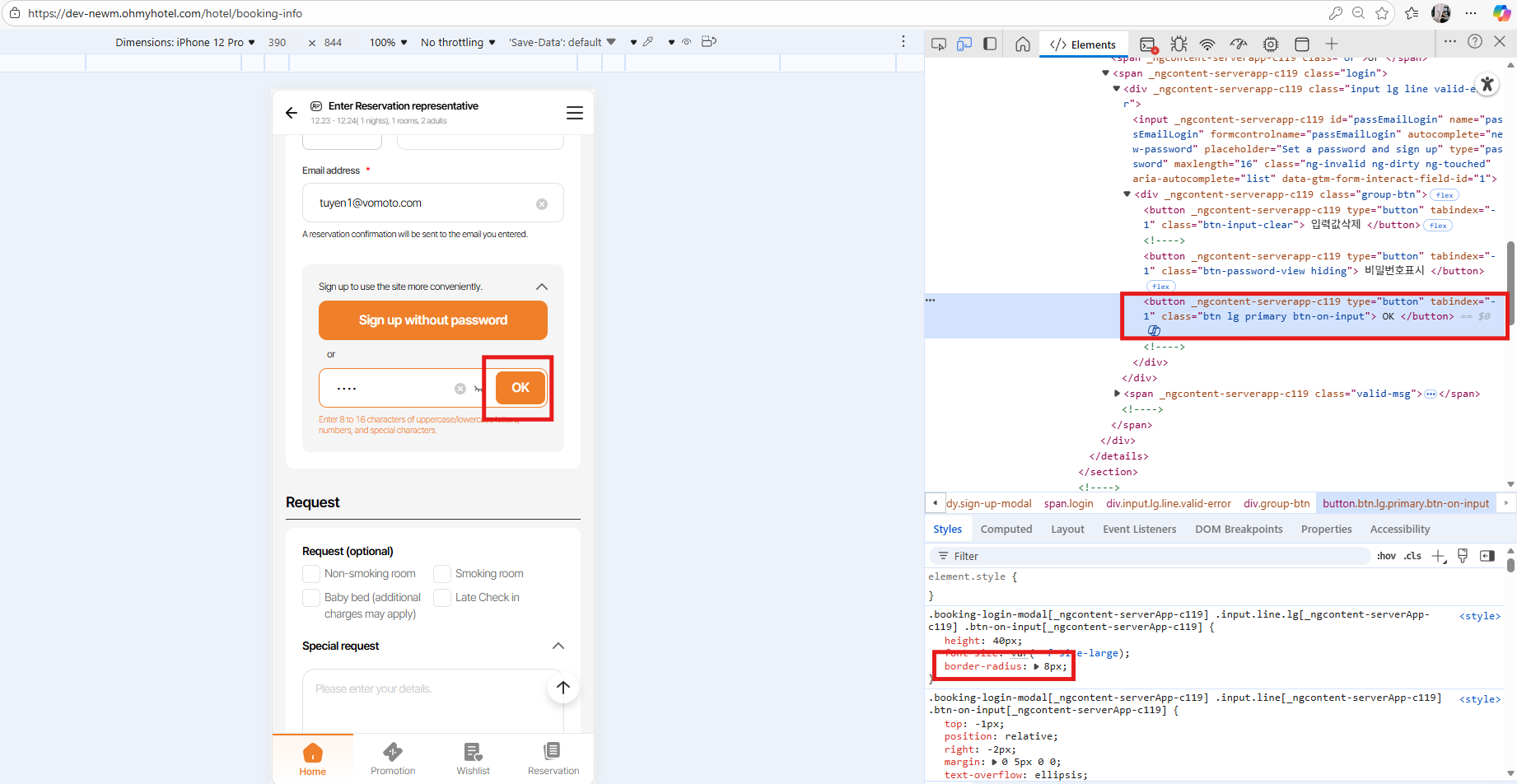
Task: Go to Promotion in bottom navigation
Action: [x=393, y=758]
